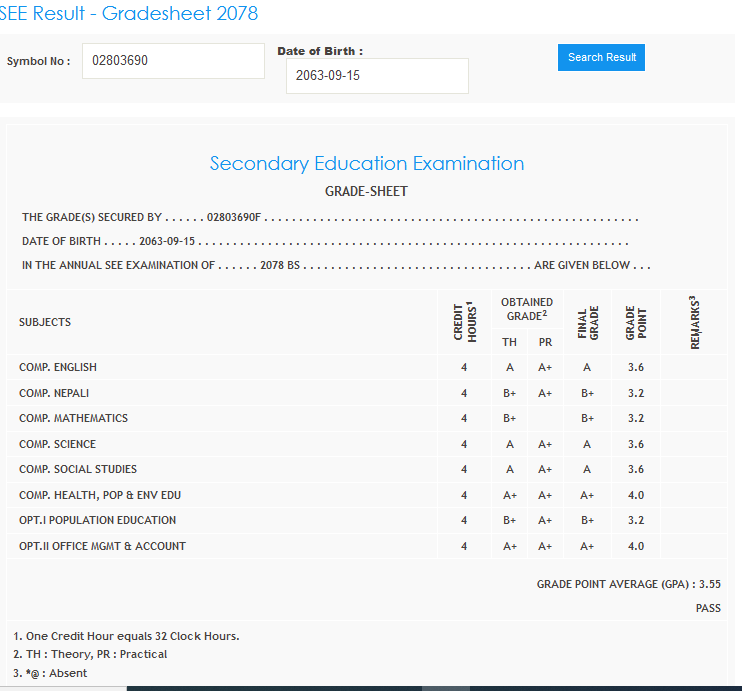Click the Symbol No input field
Image resolution: width=742 pixels, height=691 pixels.
[x=173, y=61]
